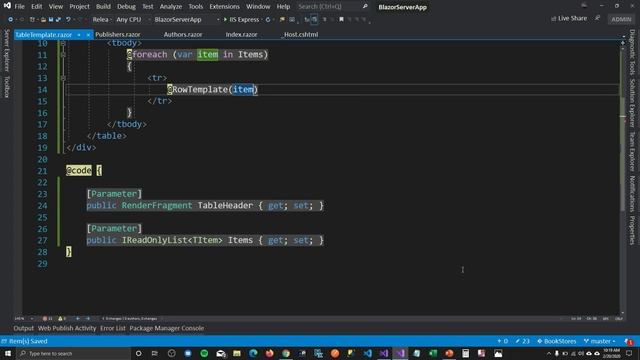The height and width of the screenshot is (360, 640).
Task: Click the BookStores repository button
Action: (x=556, y=341)
